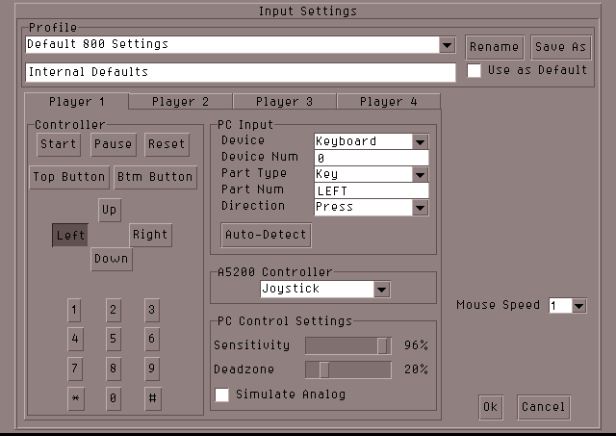Select keypad button 7
The width and height of the screenshot is (616, 436).
tap(75, 368)
